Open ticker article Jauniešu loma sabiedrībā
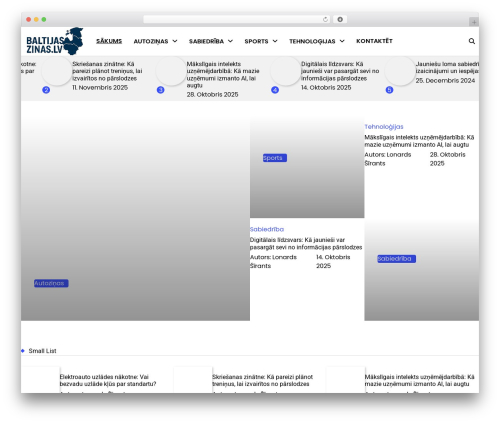The height and width of the screenshot is (423, 500). (x=447, y=67)
